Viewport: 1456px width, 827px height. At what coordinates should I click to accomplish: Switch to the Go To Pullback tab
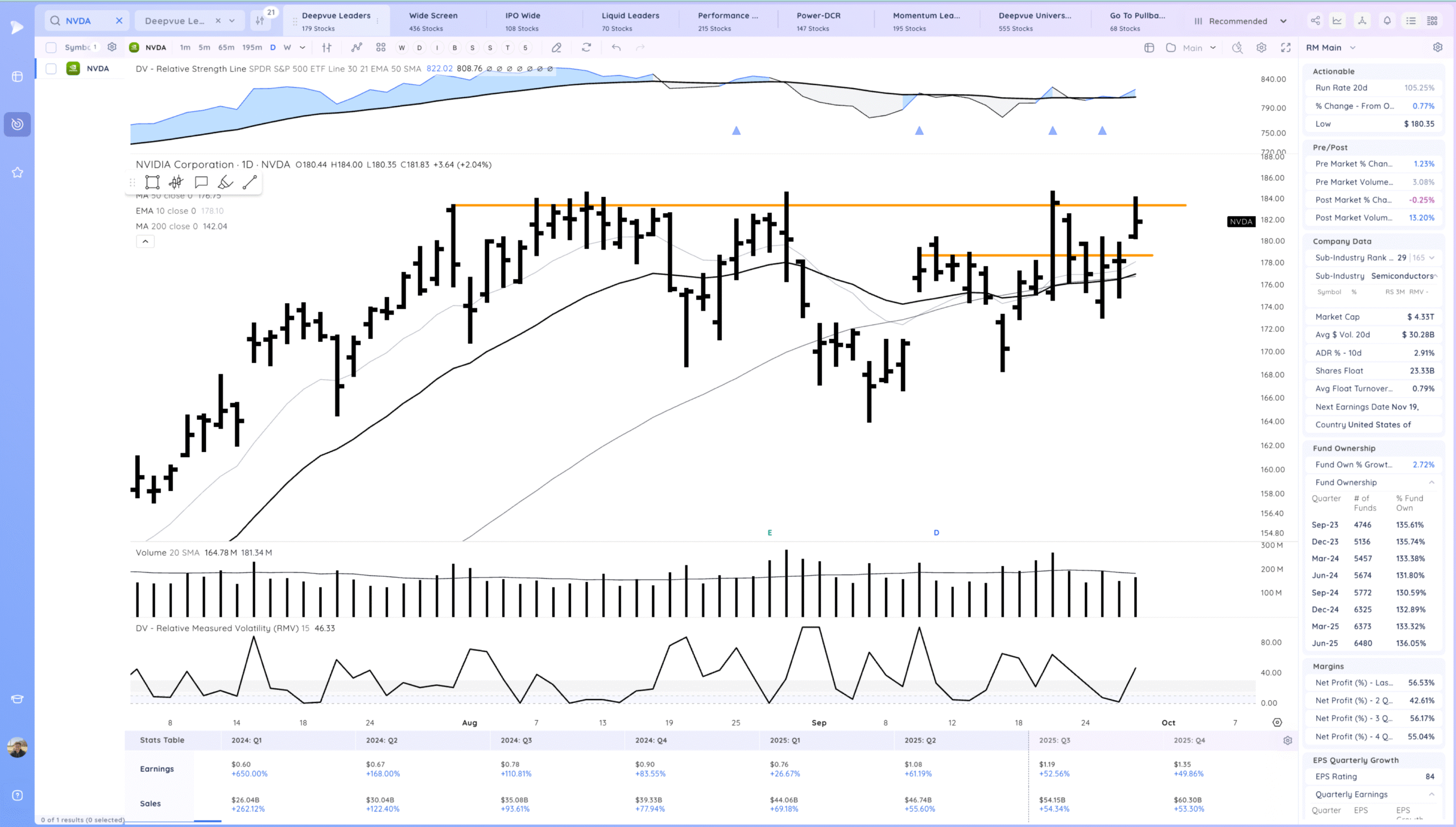(x=1137, y=21)
